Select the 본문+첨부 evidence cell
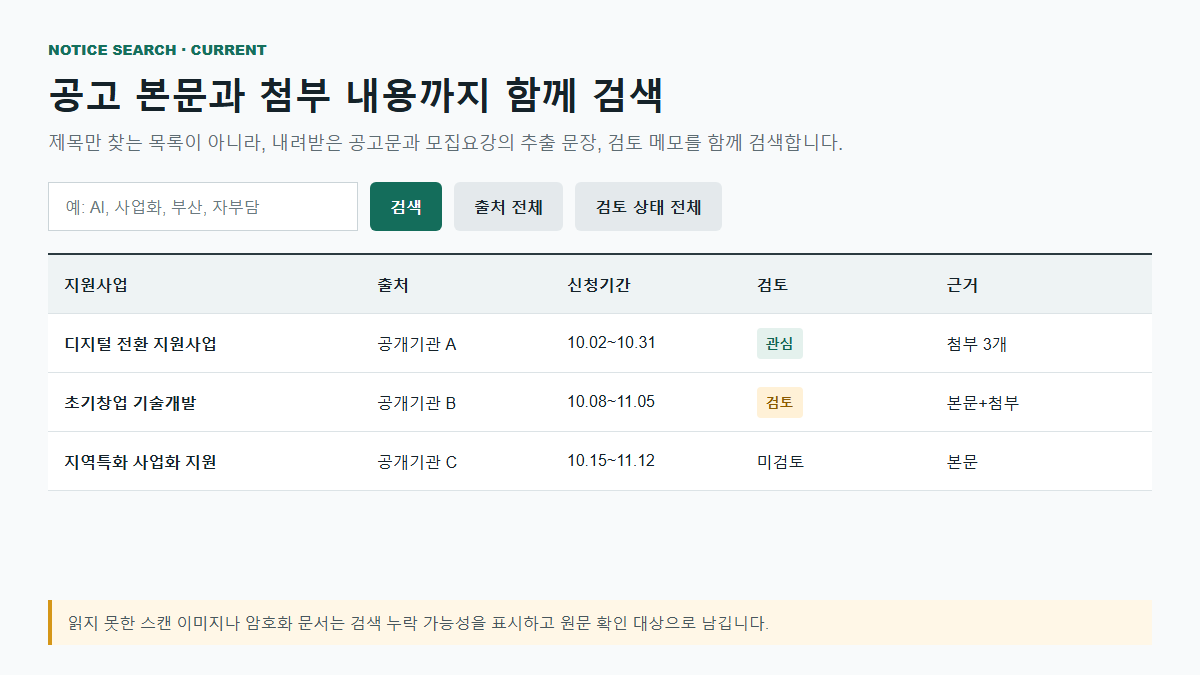Image resolution: width=1200 pixels, height=675 pixels. (x=983, y=403)
